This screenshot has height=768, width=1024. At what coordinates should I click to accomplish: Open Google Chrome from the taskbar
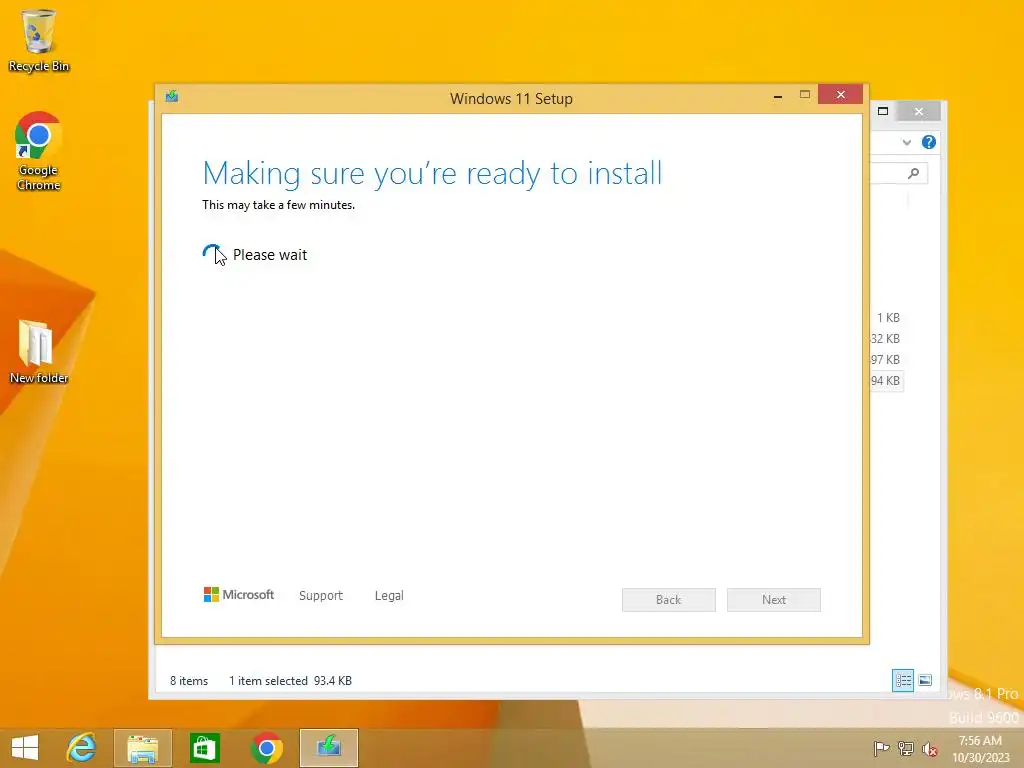(x=266, y=748)
